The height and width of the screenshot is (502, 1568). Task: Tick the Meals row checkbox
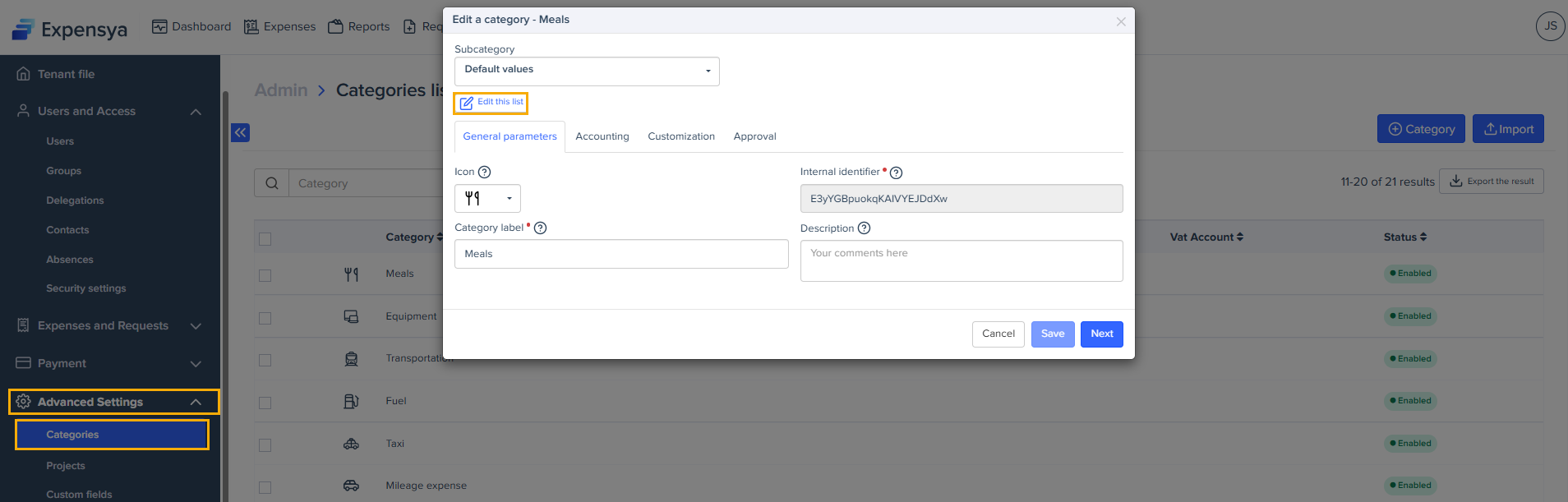265,275
